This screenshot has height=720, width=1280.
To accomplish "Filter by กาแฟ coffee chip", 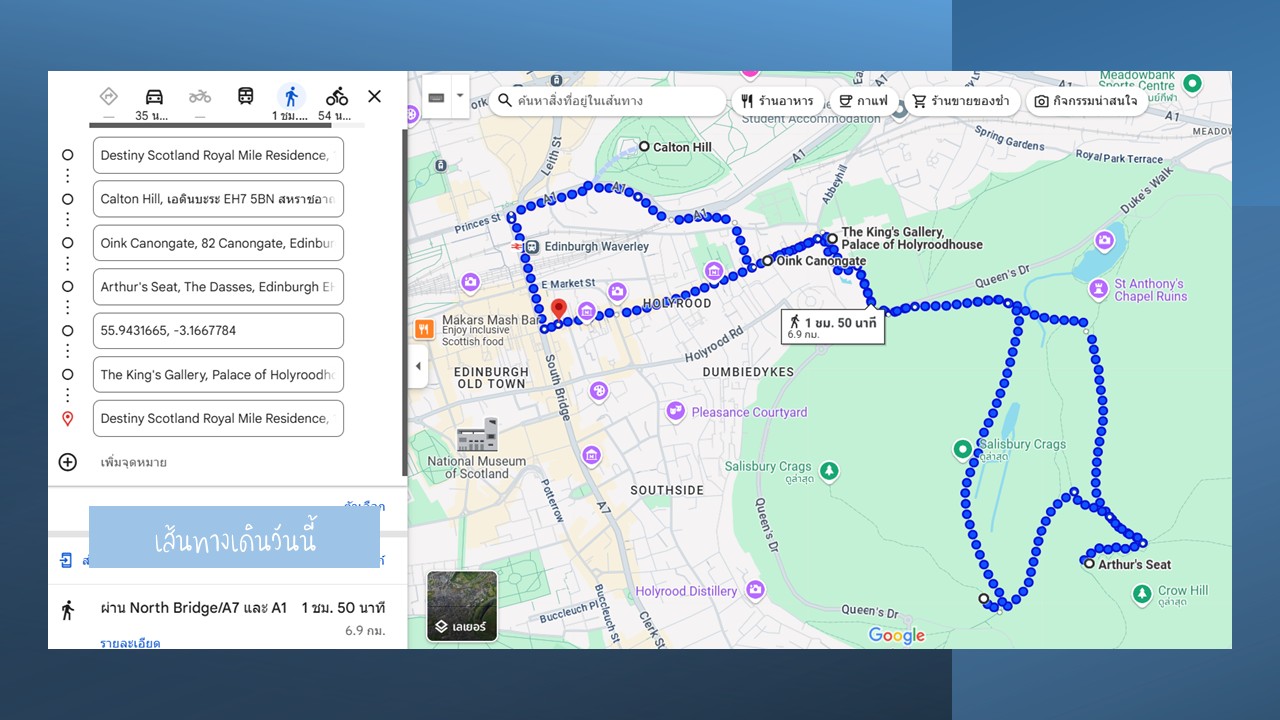I will [x=863, y=101].
